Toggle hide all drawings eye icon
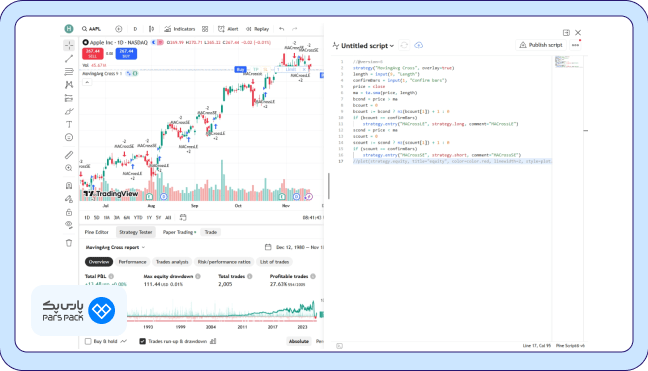 click(69, 225)
